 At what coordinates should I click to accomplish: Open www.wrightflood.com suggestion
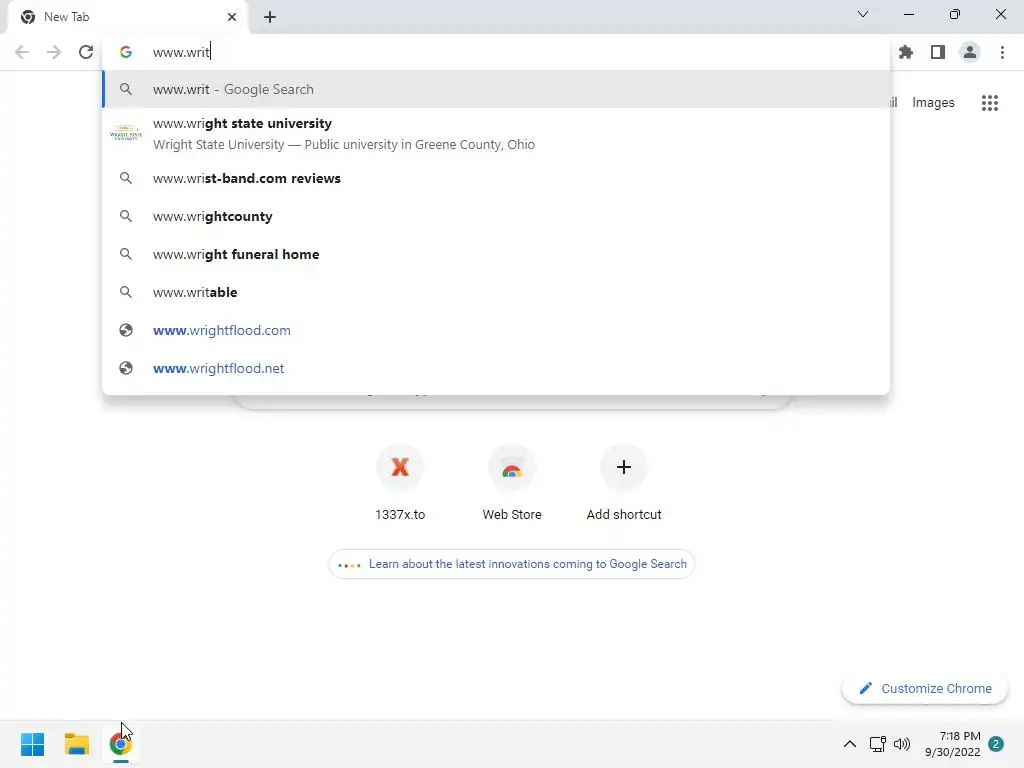click(496, 330)
